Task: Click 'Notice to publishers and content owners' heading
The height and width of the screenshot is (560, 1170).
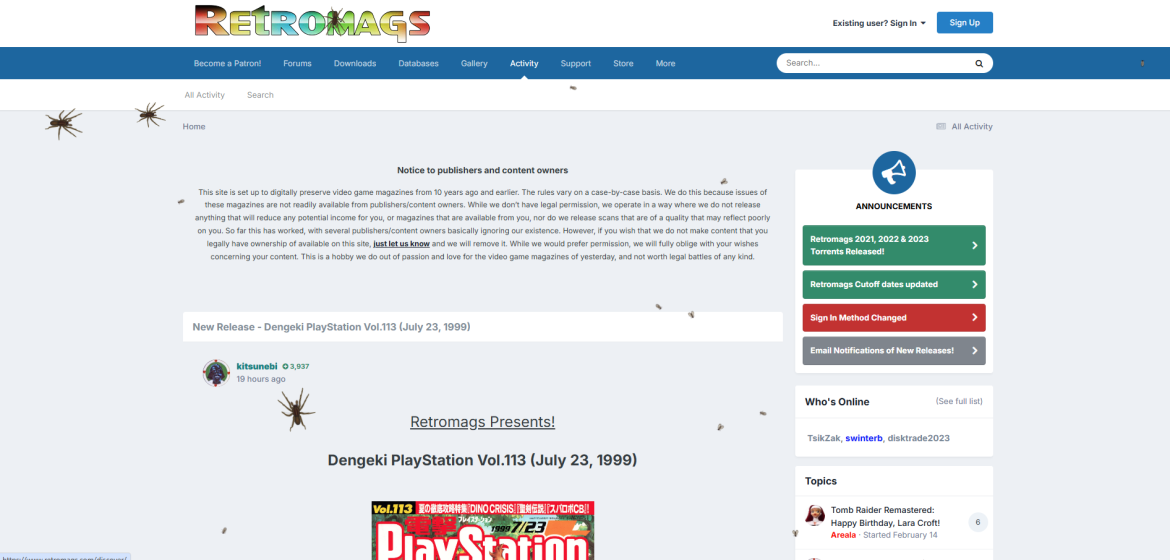Action: click(483, 170)
